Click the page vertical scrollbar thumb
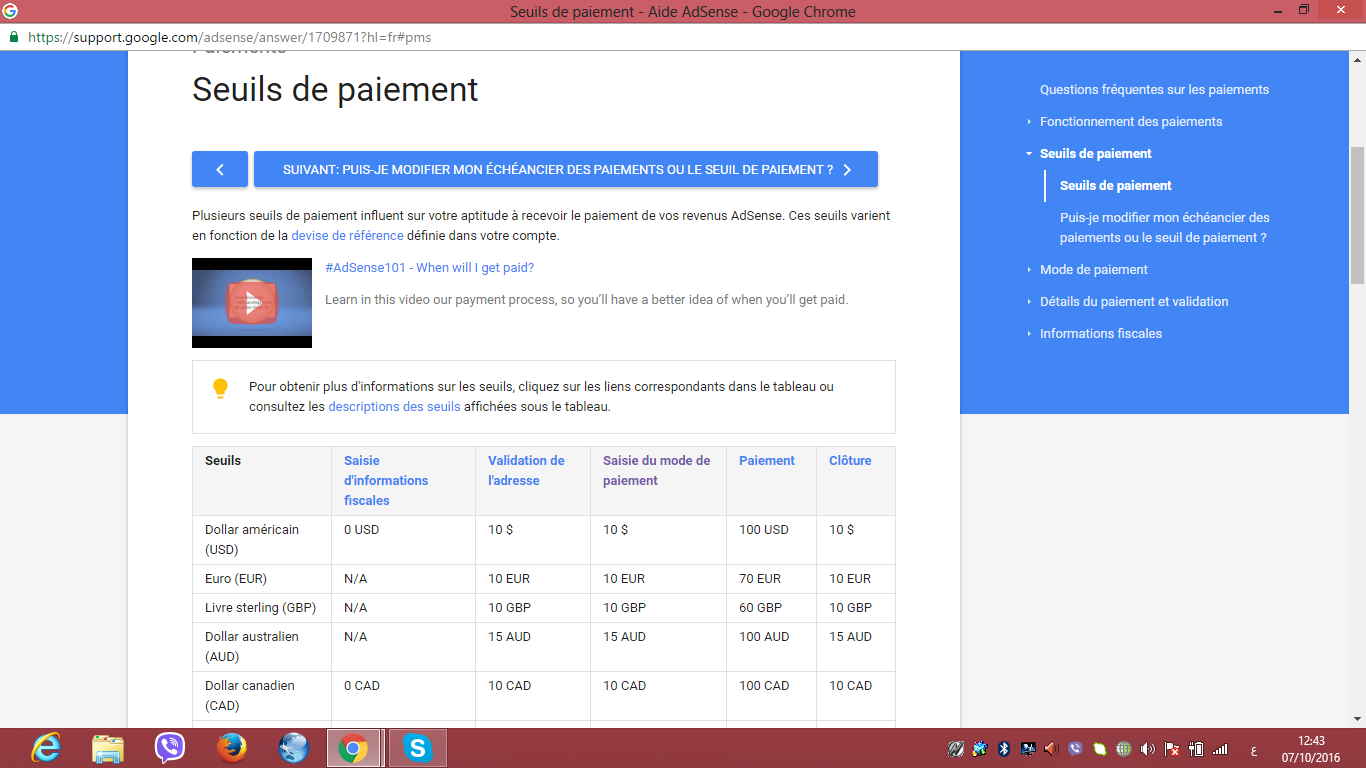1366x768 pixels. click(1357, 215)
